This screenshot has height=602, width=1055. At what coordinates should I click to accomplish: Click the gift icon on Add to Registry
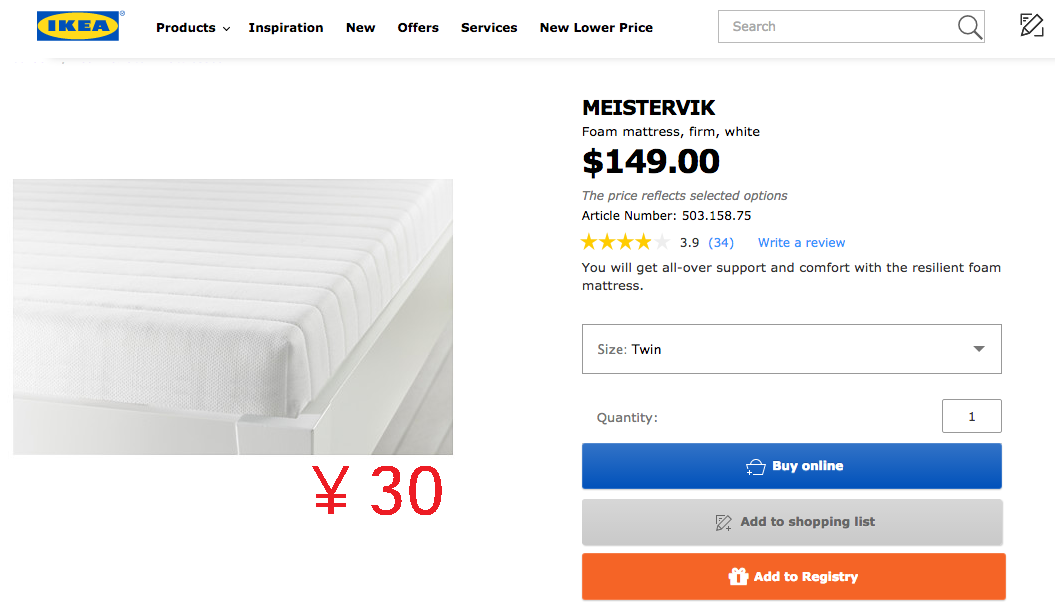[738, 576]
